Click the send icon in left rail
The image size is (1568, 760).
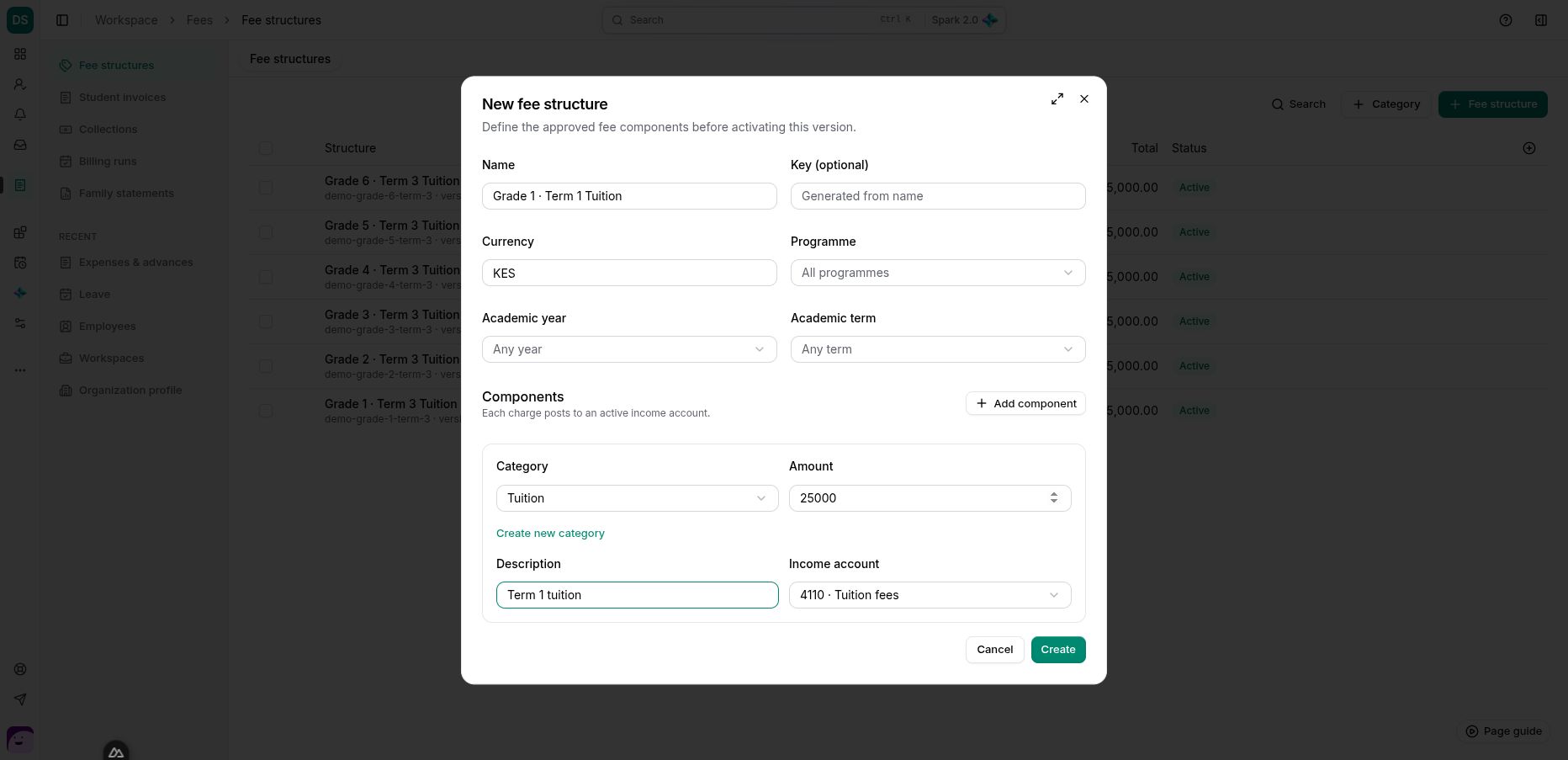coord(20,699)
